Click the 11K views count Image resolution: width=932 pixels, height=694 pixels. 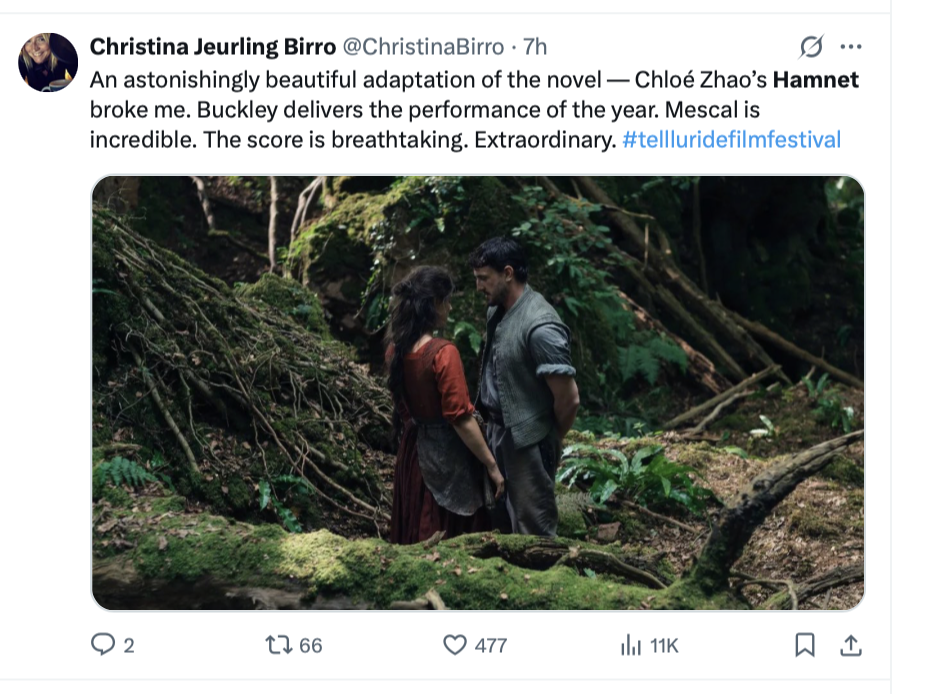click(x=664, y=646)
